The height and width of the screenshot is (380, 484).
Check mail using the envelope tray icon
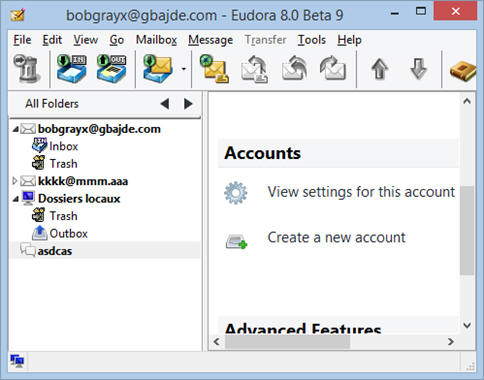(x=158, y=69)
